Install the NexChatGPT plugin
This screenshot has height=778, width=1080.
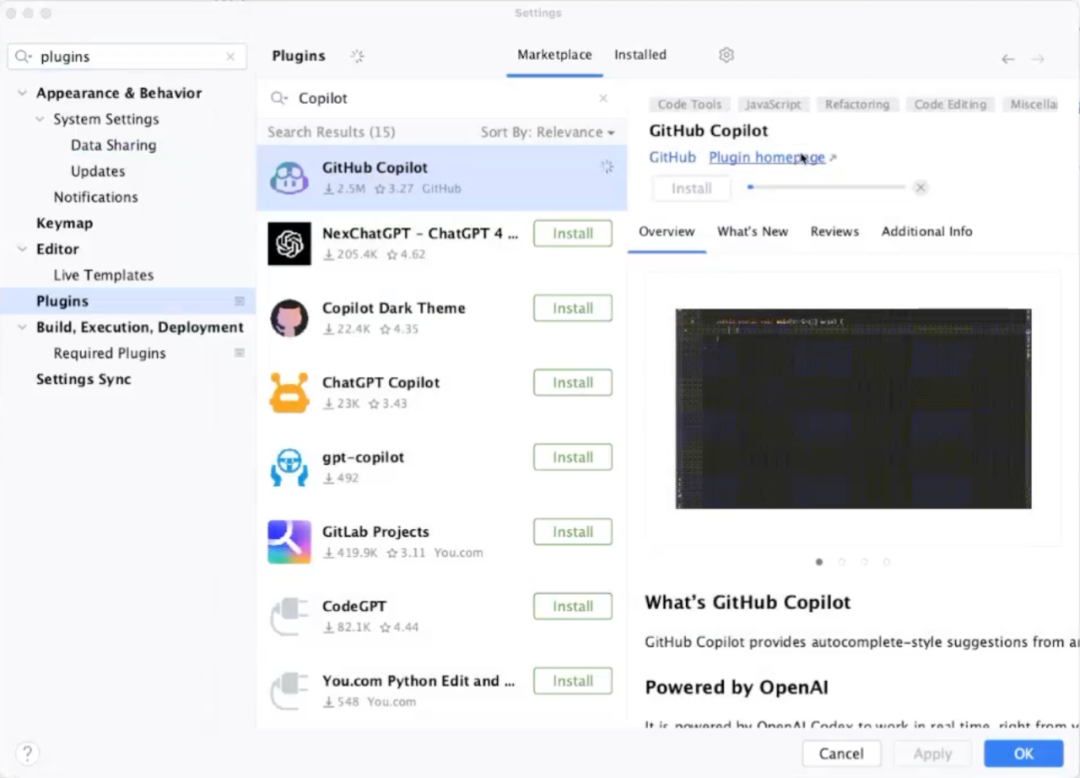(572, 233)
